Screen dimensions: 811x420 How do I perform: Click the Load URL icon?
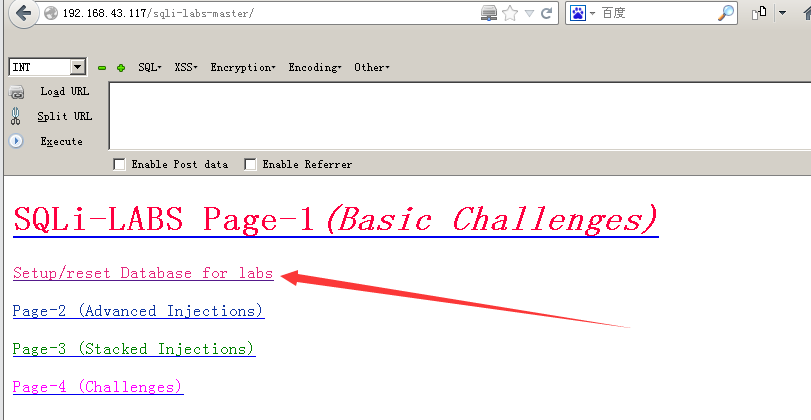pos(17,93)
